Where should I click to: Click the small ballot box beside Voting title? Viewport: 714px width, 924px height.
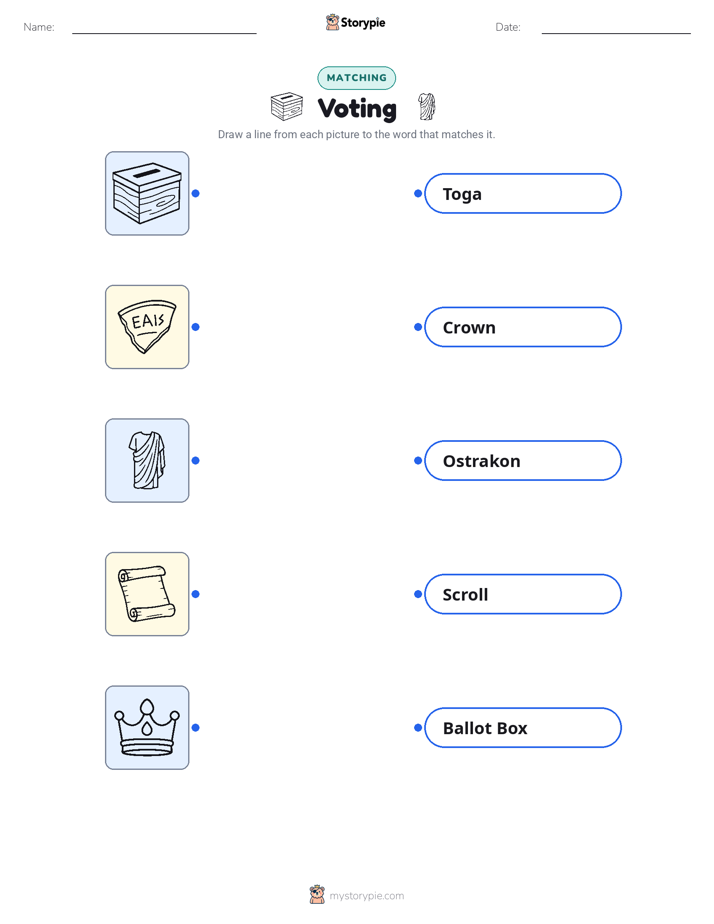point(287,107)
